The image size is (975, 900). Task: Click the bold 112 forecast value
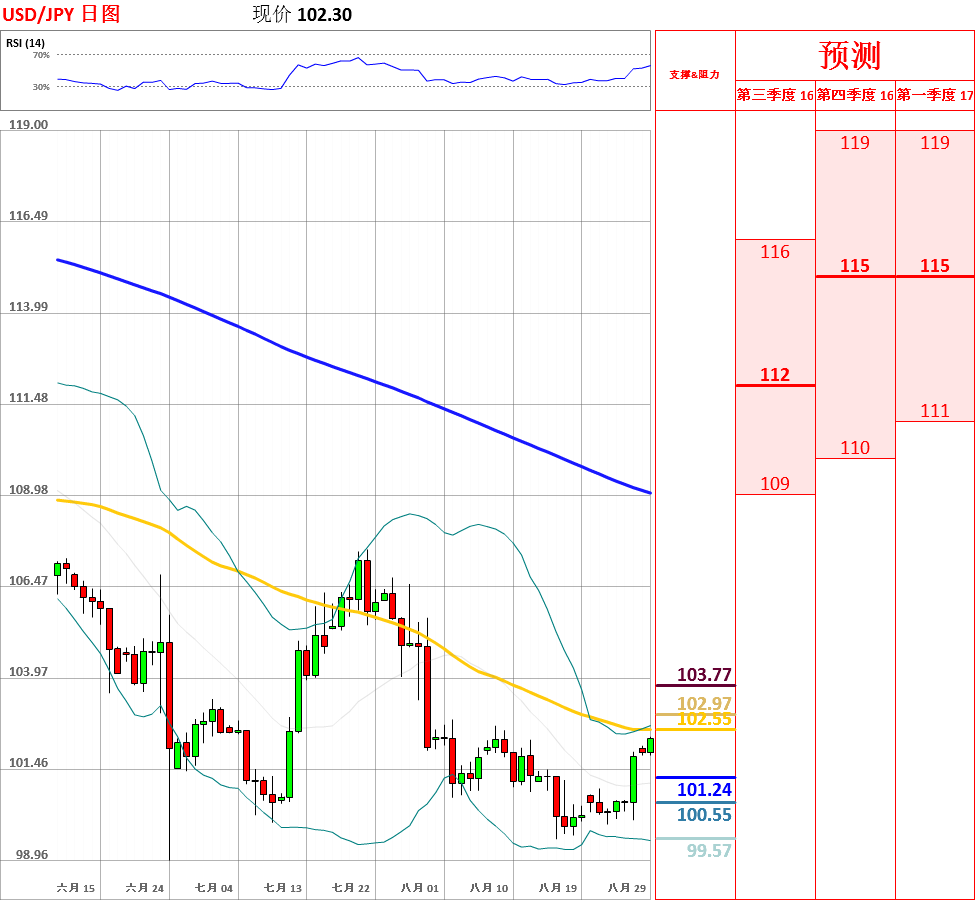click(x=775, y=374)
